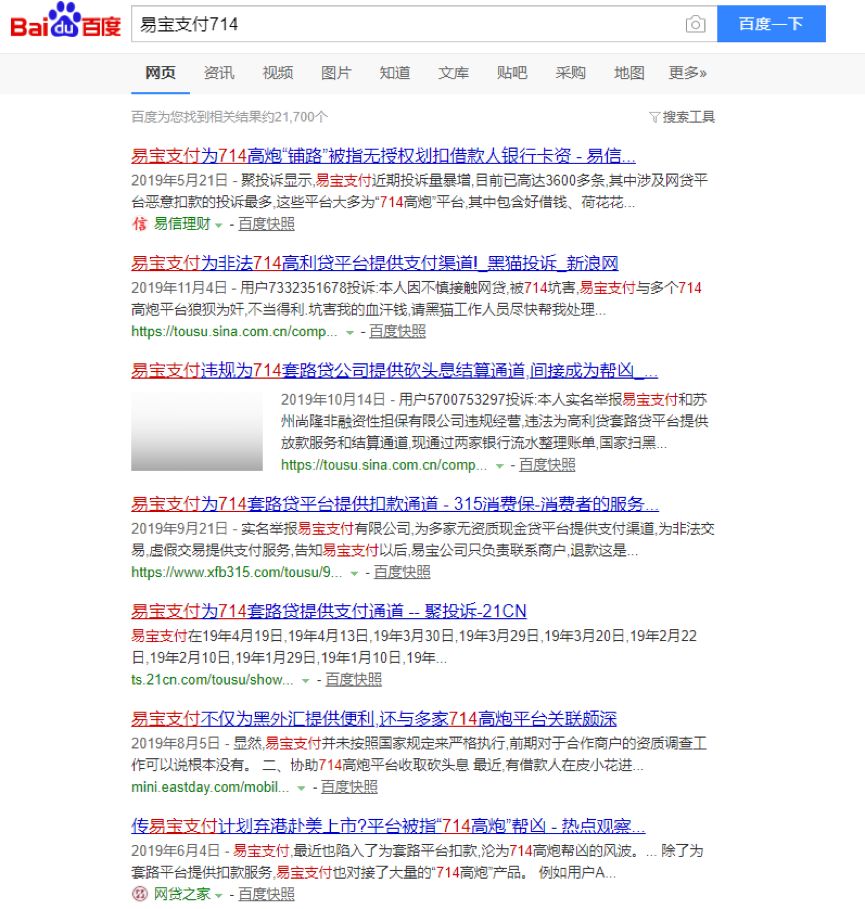Open result 易宝支付为714套路贷提供支付通道 聚投诉-21CN
This screenshot has width=865, height=909.
click(329, 611)
